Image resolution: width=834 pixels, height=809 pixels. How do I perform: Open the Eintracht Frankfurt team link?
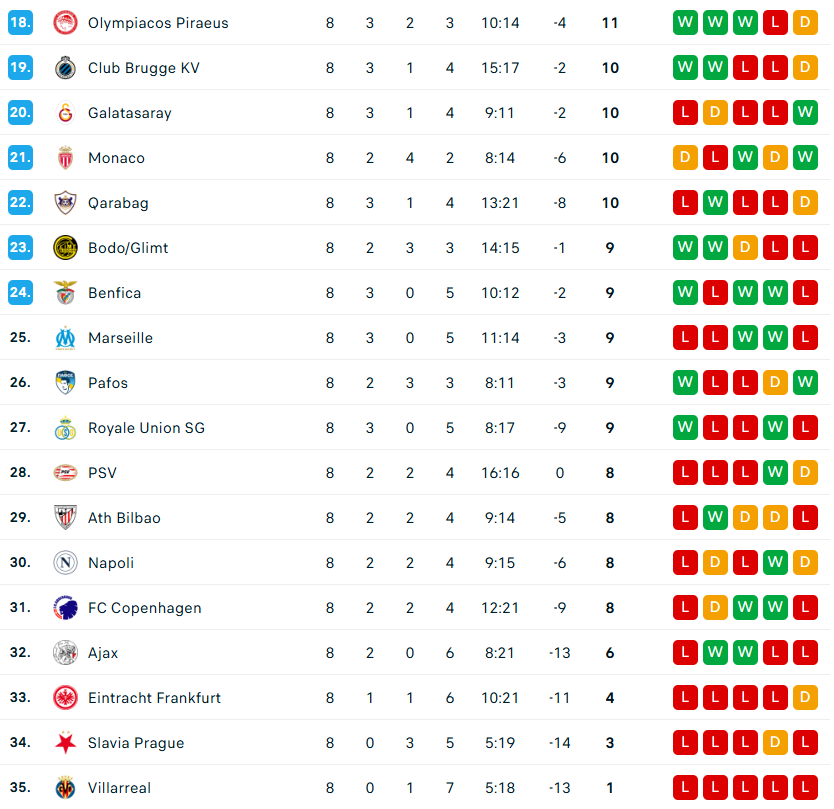tap(154, 698)
